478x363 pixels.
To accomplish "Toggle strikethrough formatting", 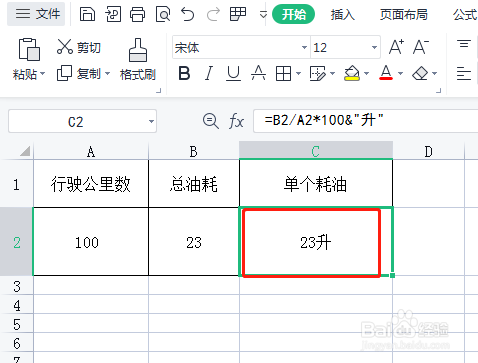I will point(258,73).
